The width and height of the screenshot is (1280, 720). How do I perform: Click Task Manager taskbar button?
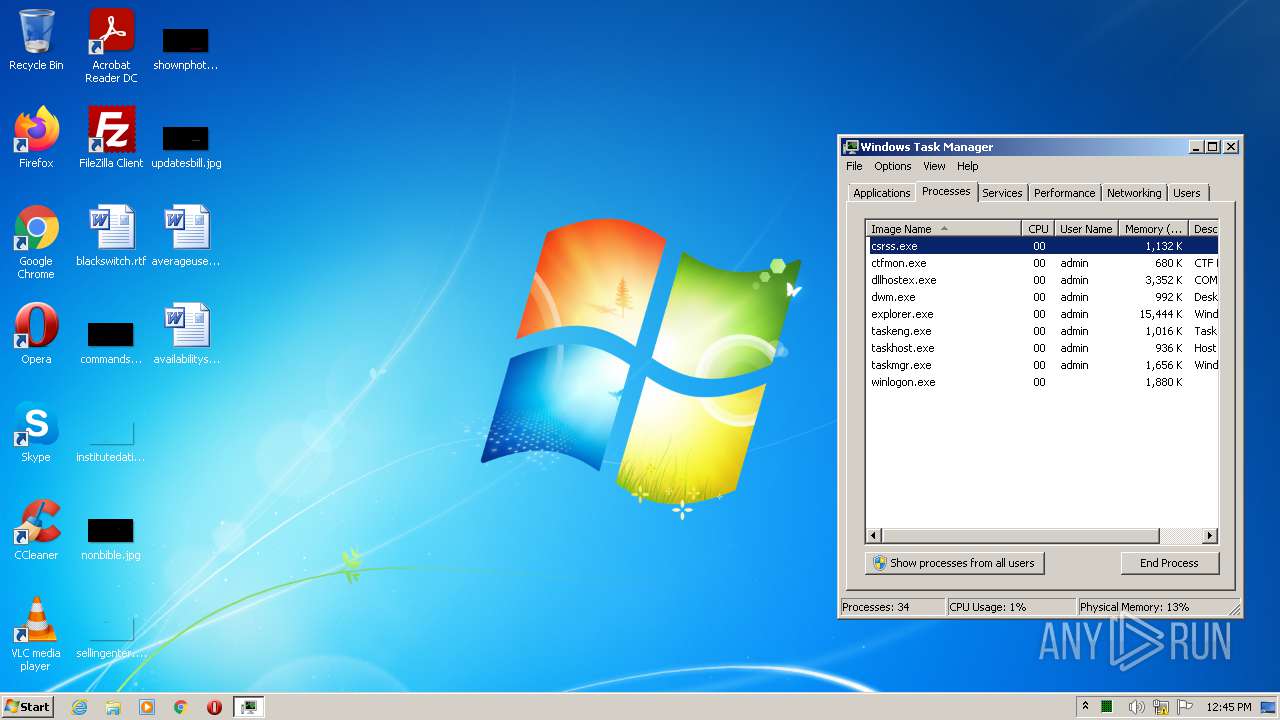[248, 707]
